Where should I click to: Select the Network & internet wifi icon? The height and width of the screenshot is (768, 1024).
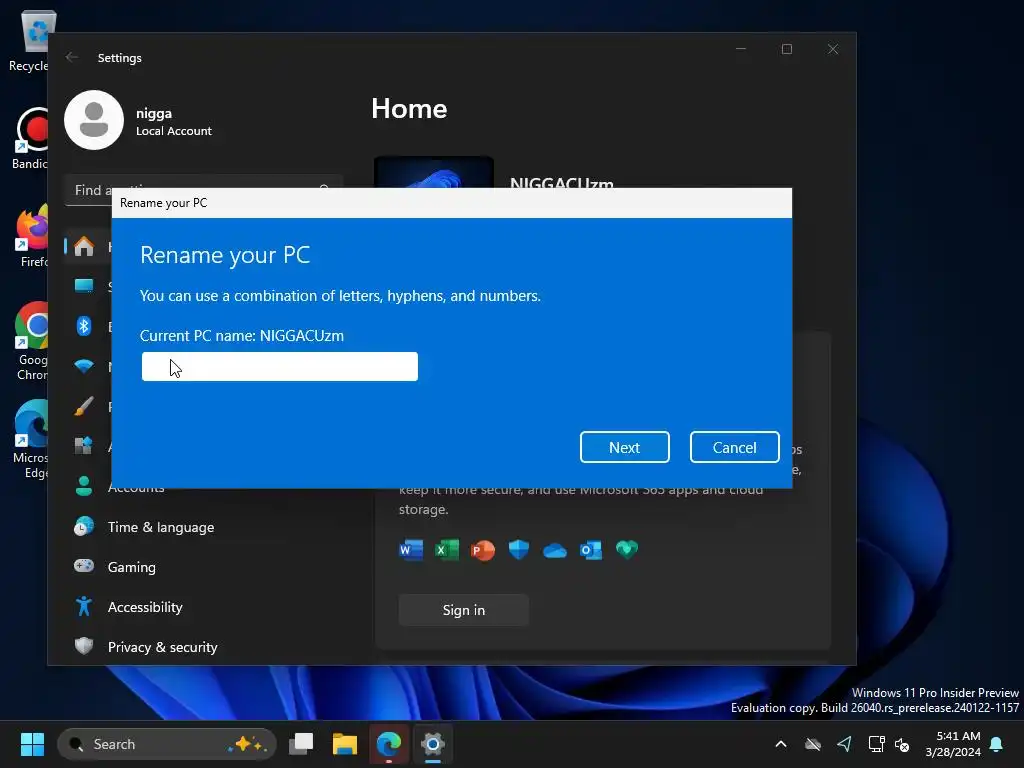pos(84,366)
